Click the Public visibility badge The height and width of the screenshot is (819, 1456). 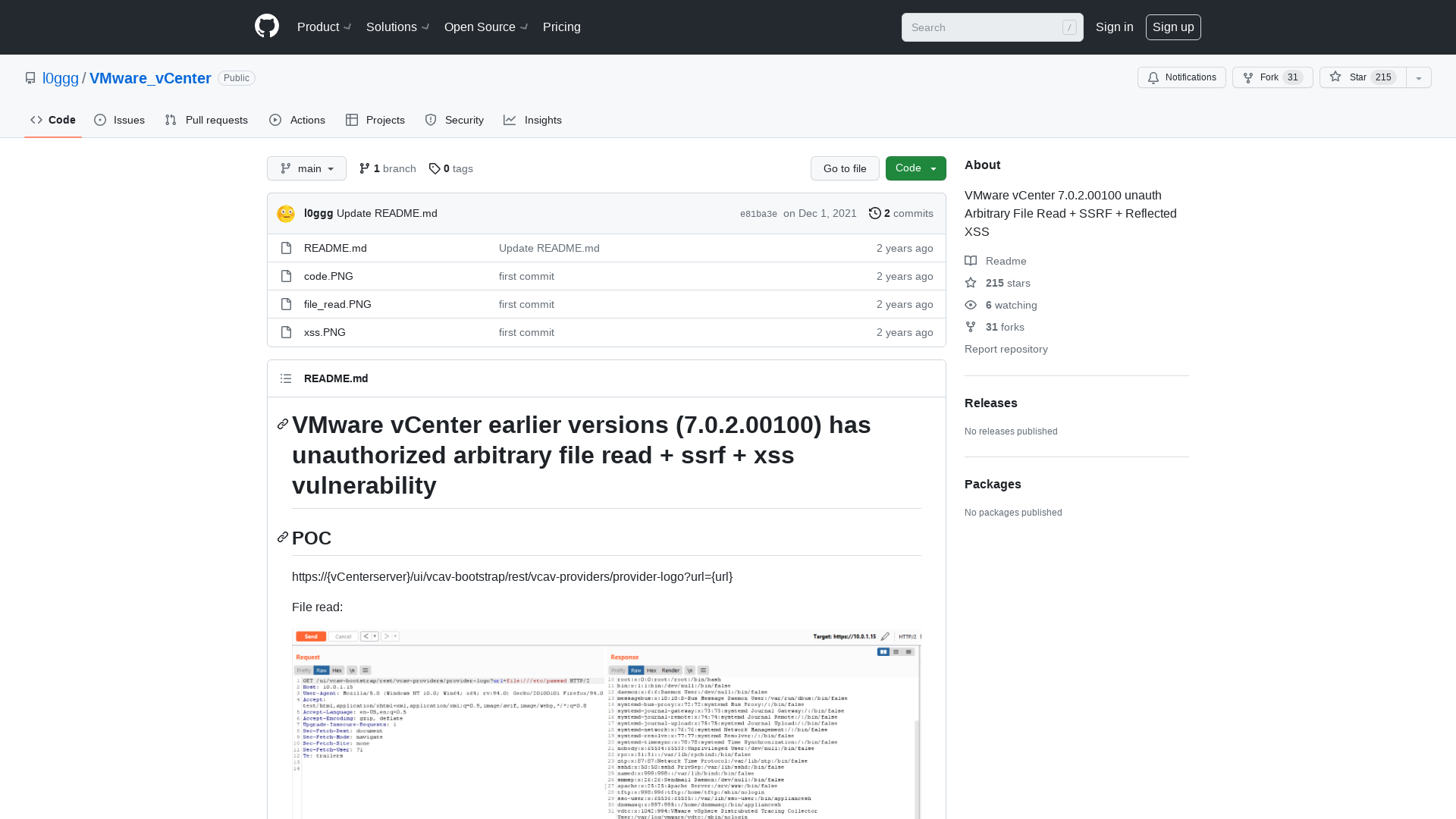click(x=237, y=78)
